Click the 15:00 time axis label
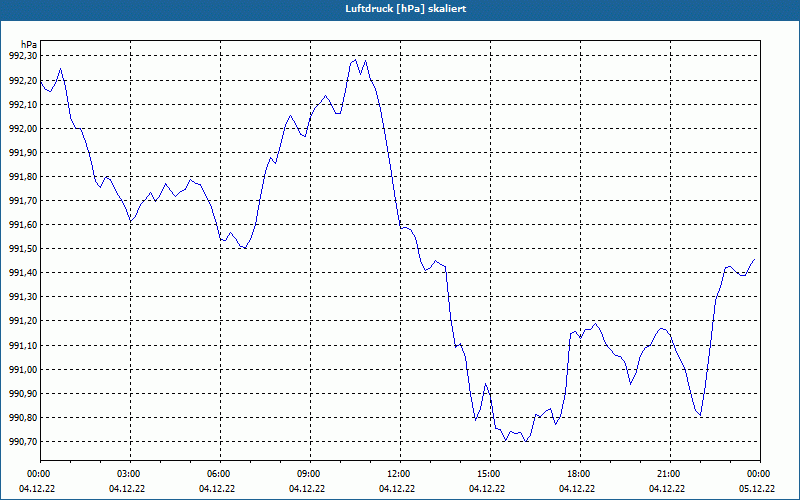800x500 pixels. click(490, 474)
